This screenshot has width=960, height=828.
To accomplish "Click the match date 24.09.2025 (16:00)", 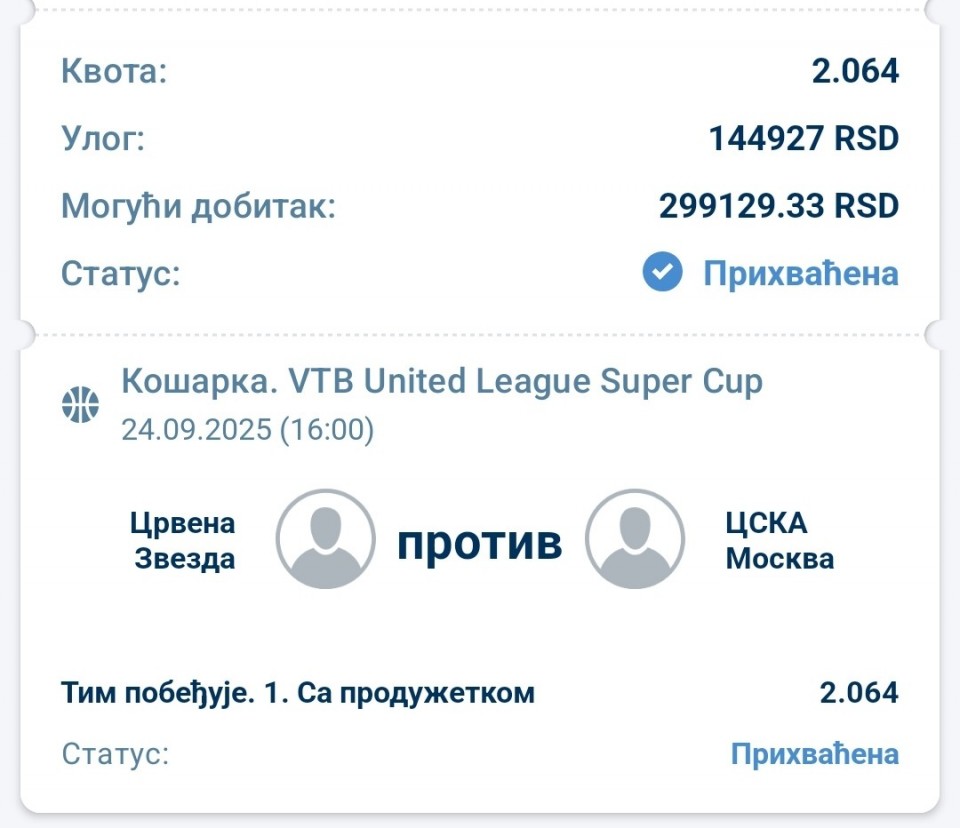I will 247,429.
